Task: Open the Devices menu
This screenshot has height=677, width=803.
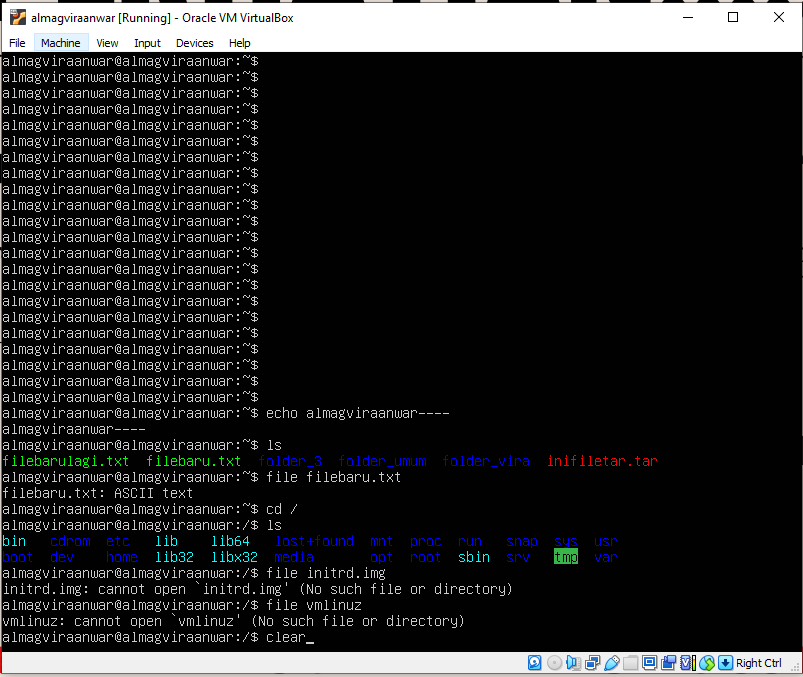Action: [195, 43]
